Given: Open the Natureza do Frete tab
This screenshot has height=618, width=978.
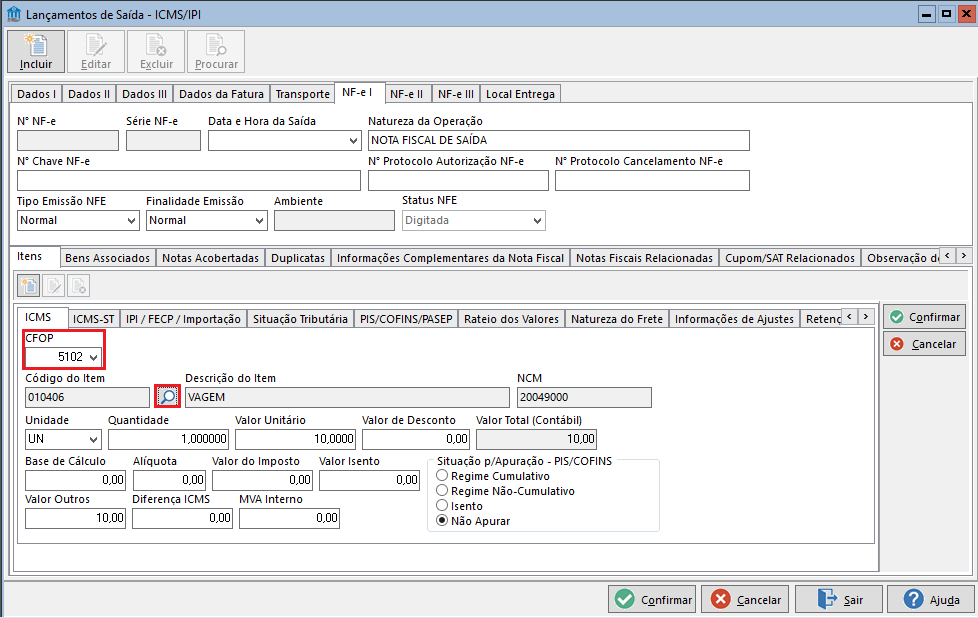Looking at the screenshot, I should (617, 319).
